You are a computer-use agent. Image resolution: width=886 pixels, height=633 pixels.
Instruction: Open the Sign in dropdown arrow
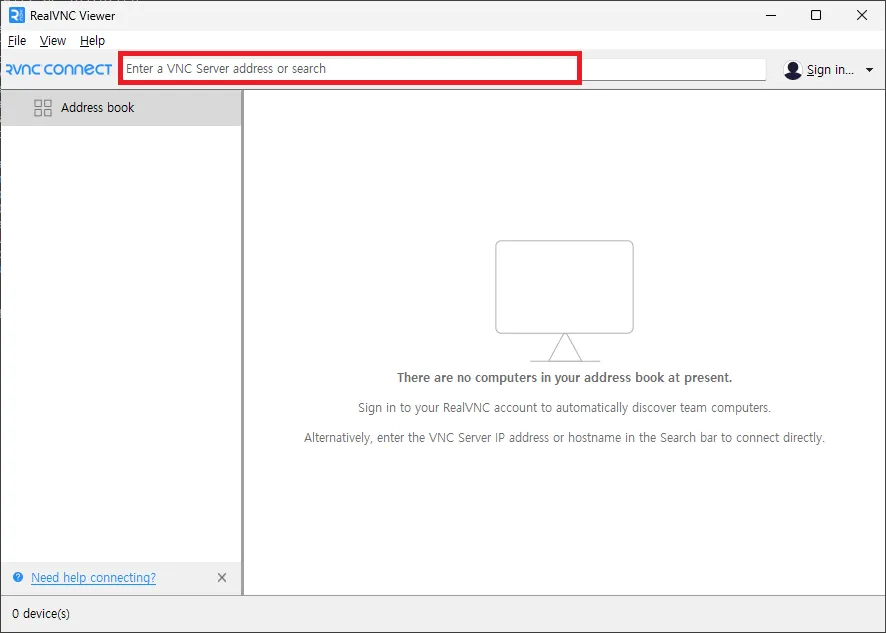click(869, 69)
